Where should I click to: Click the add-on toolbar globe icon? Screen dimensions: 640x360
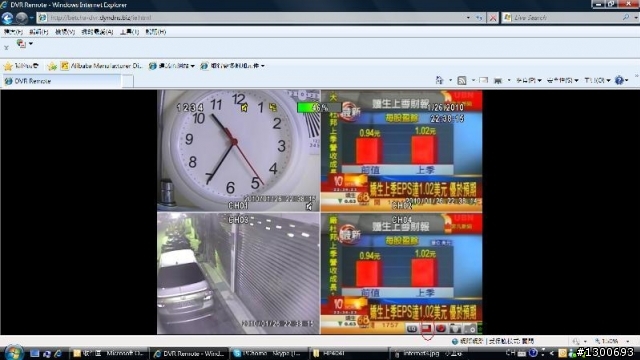tap(21, 44)
